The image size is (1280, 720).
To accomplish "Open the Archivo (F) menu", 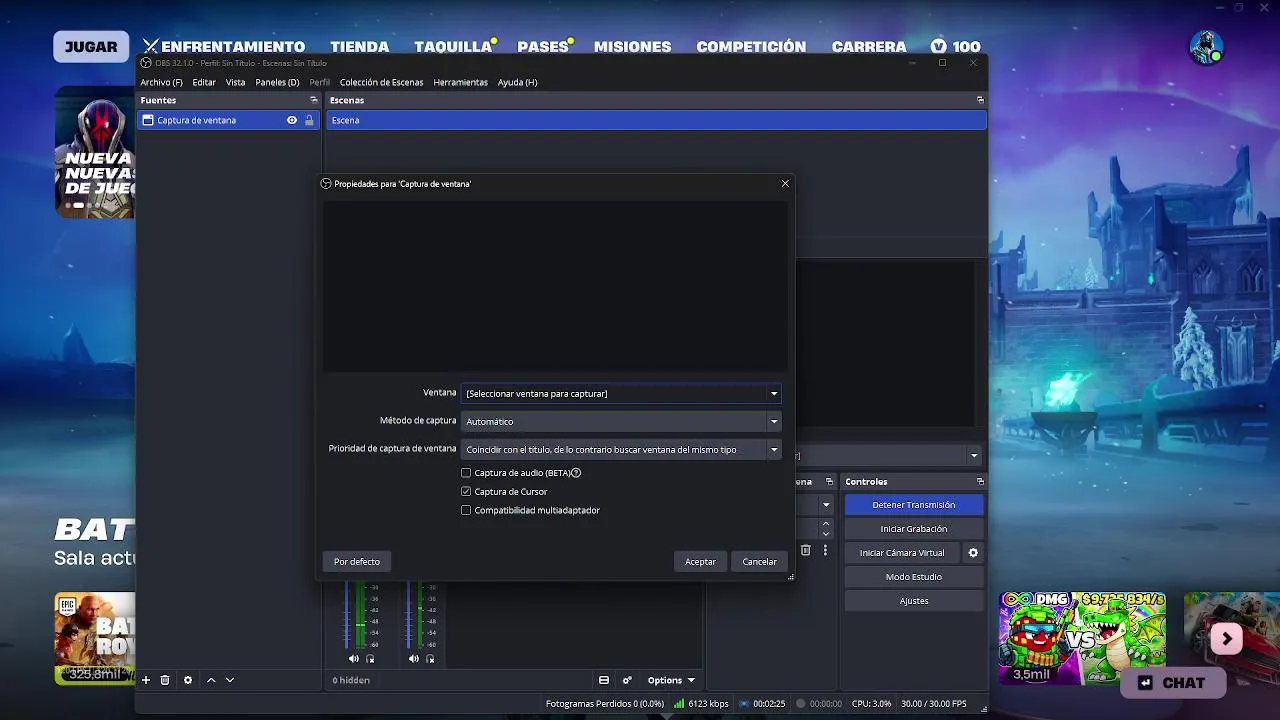I will pyautogui.click(x=161, y=82).
